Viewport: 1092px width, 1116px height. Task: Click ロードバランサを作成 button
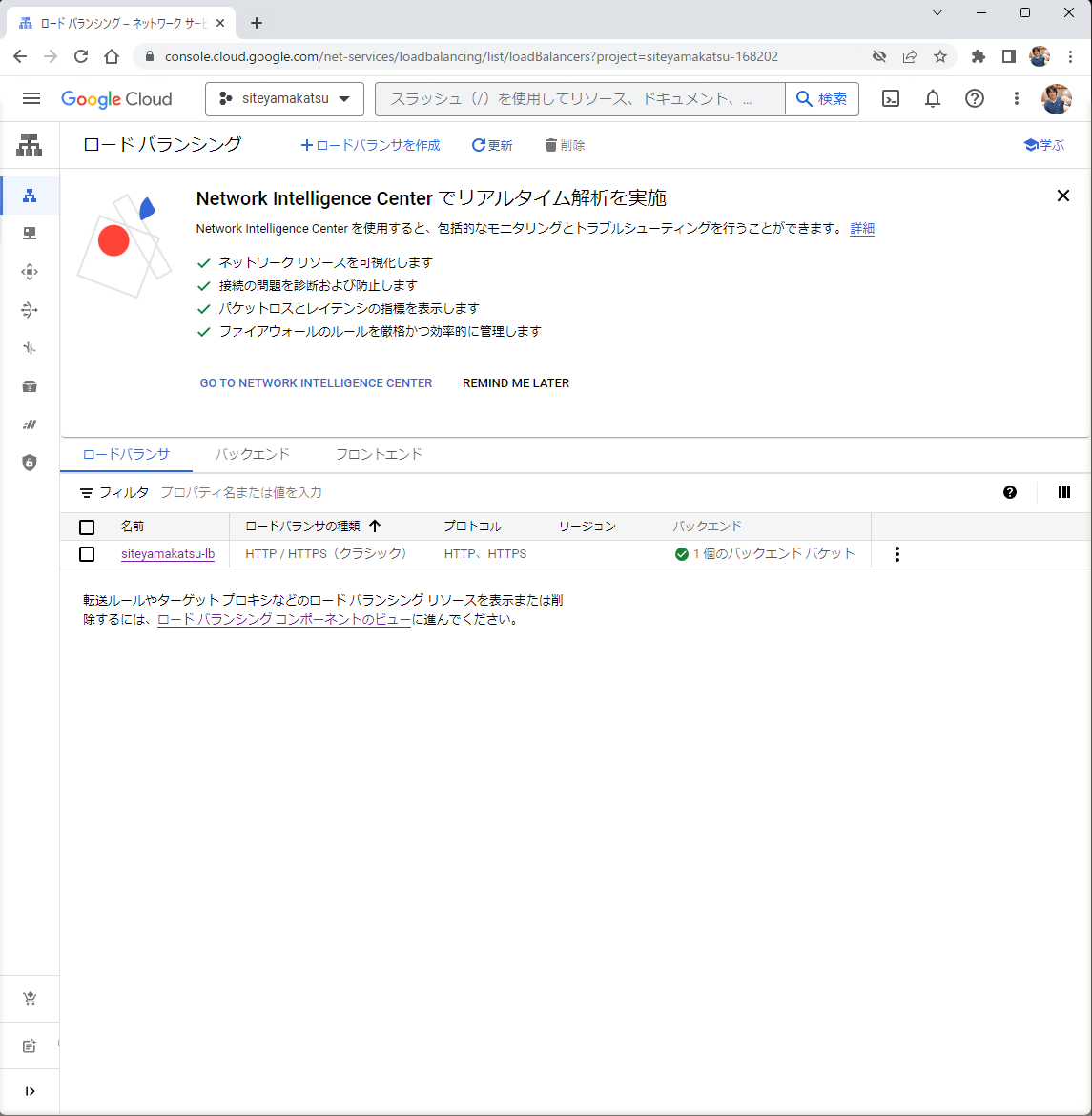click(x=370, y=145)
